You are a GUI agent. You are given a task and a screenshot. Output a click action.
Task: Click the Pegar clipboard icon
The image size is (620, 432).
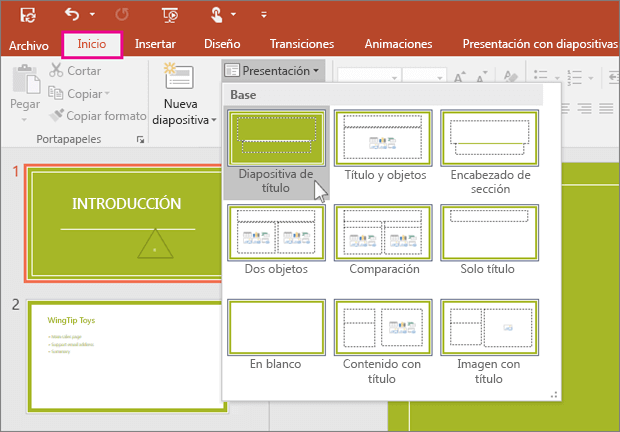click(x=26, y=79)
